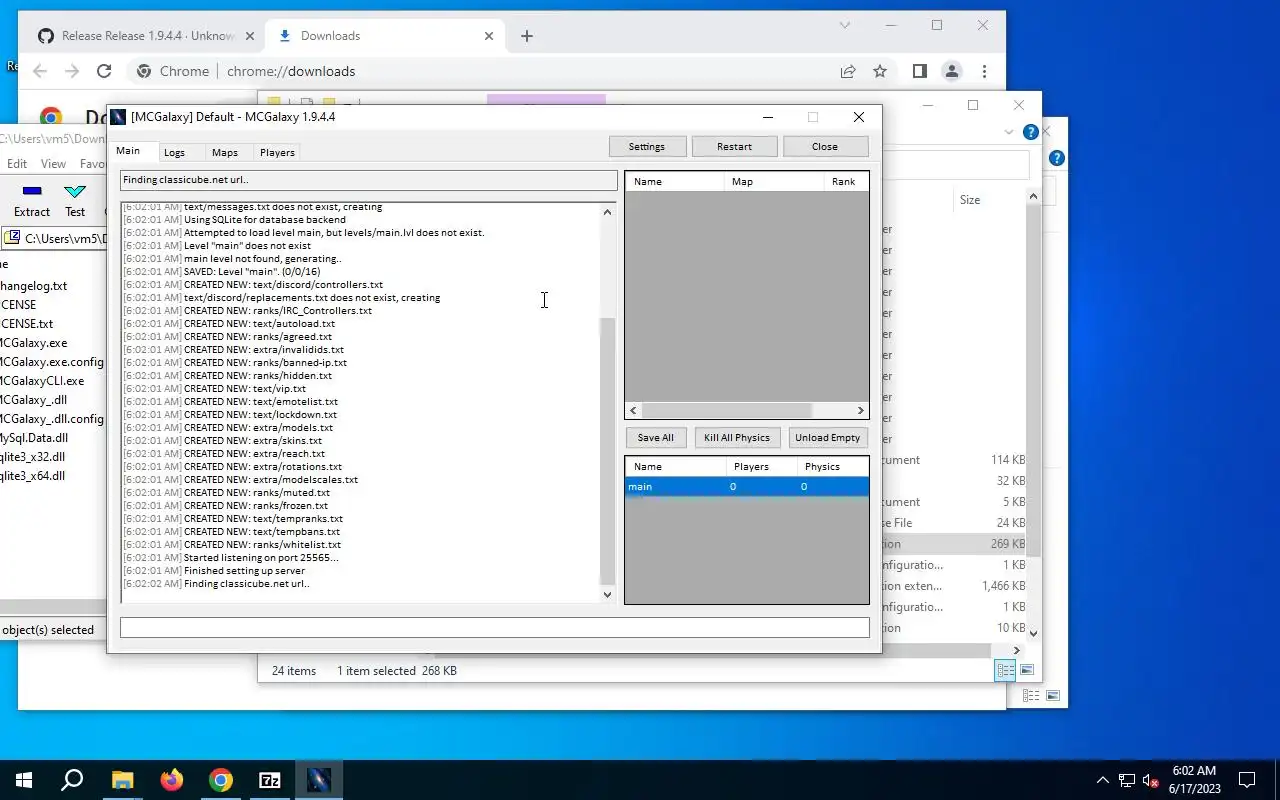
Task: Click the Chrome back arrow
Action: (40, 71)
